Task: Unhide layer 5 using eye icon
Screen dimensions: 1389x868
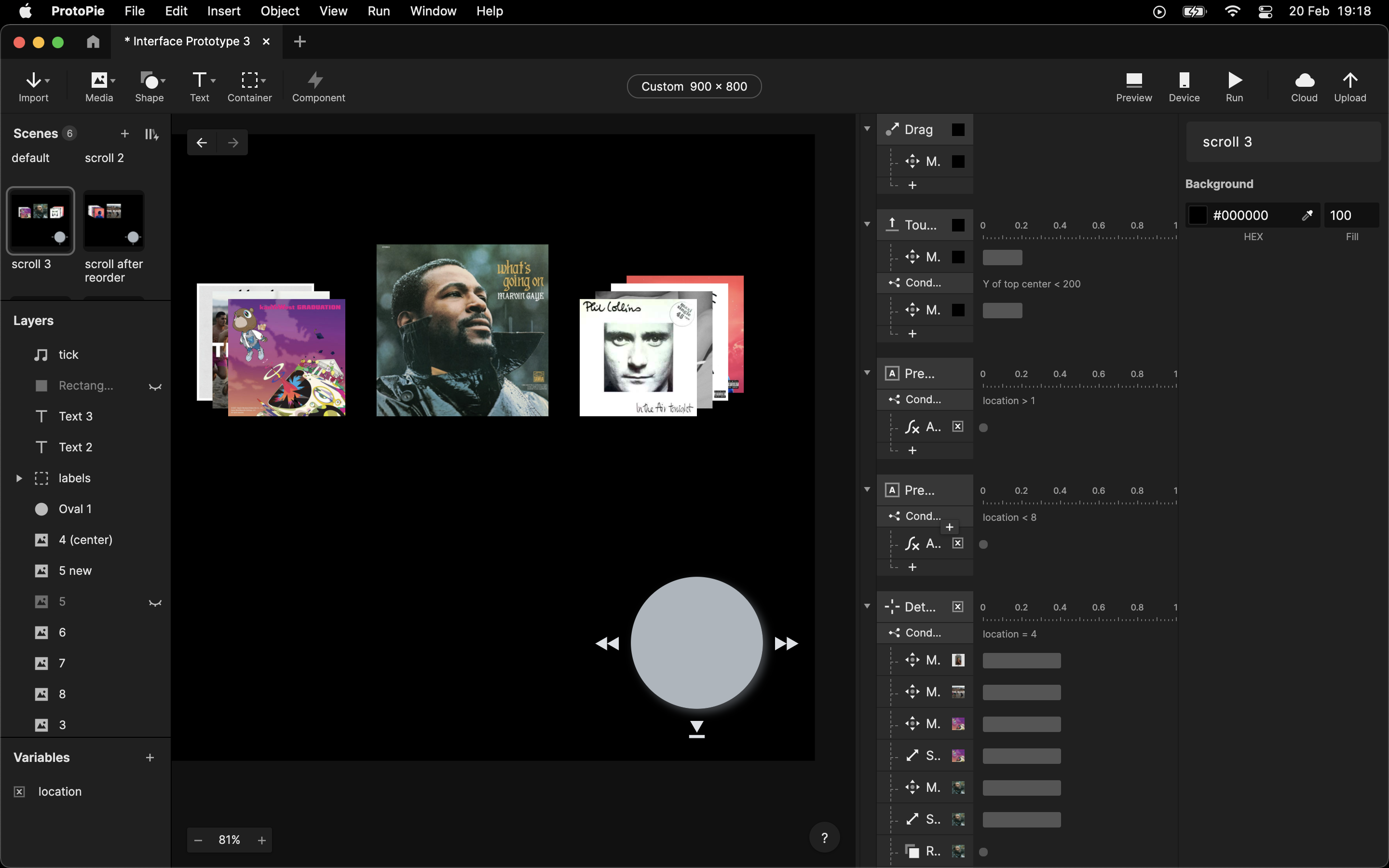Action: pos(155,602)
